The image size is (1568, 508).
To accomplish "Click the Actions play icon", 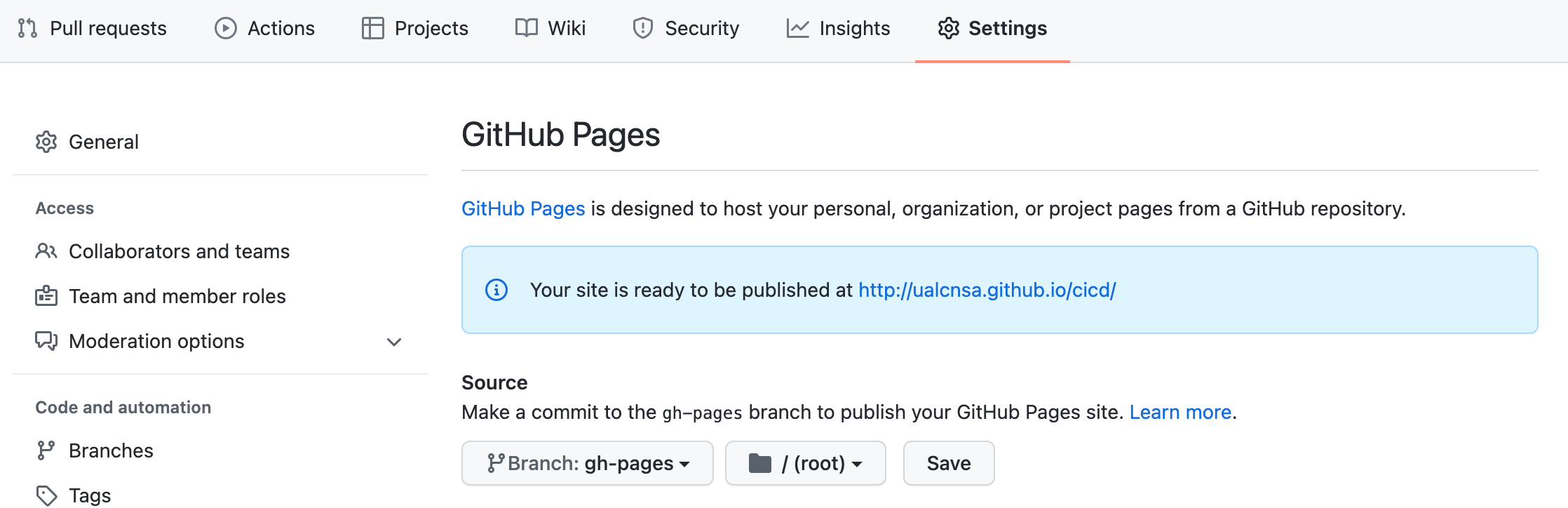I will point(226,28).
